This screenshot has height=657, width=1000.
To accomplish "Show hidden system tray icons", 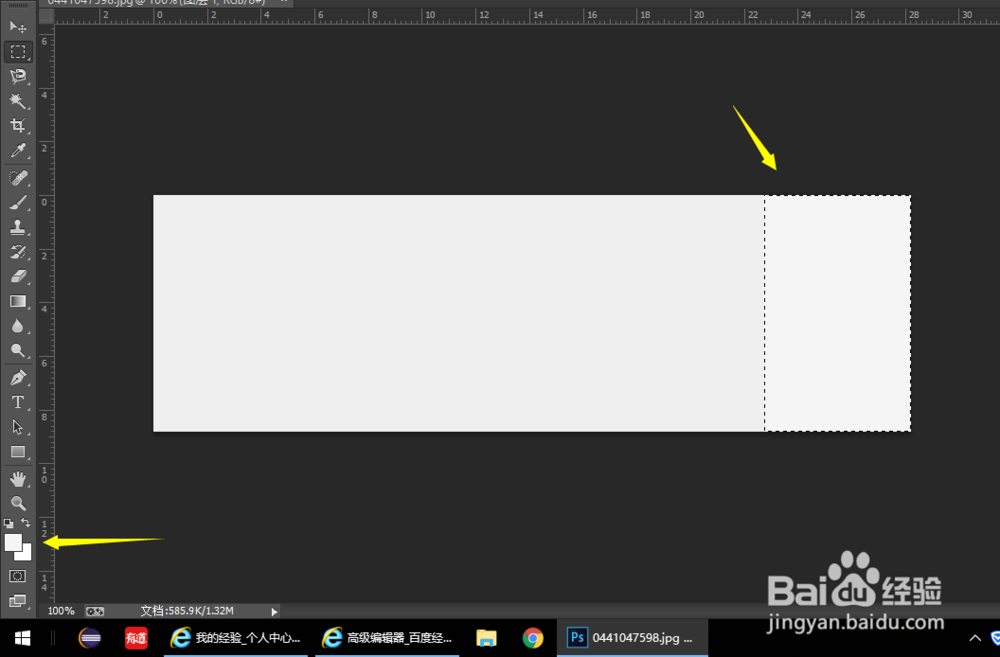I will [x=975, y=638].
